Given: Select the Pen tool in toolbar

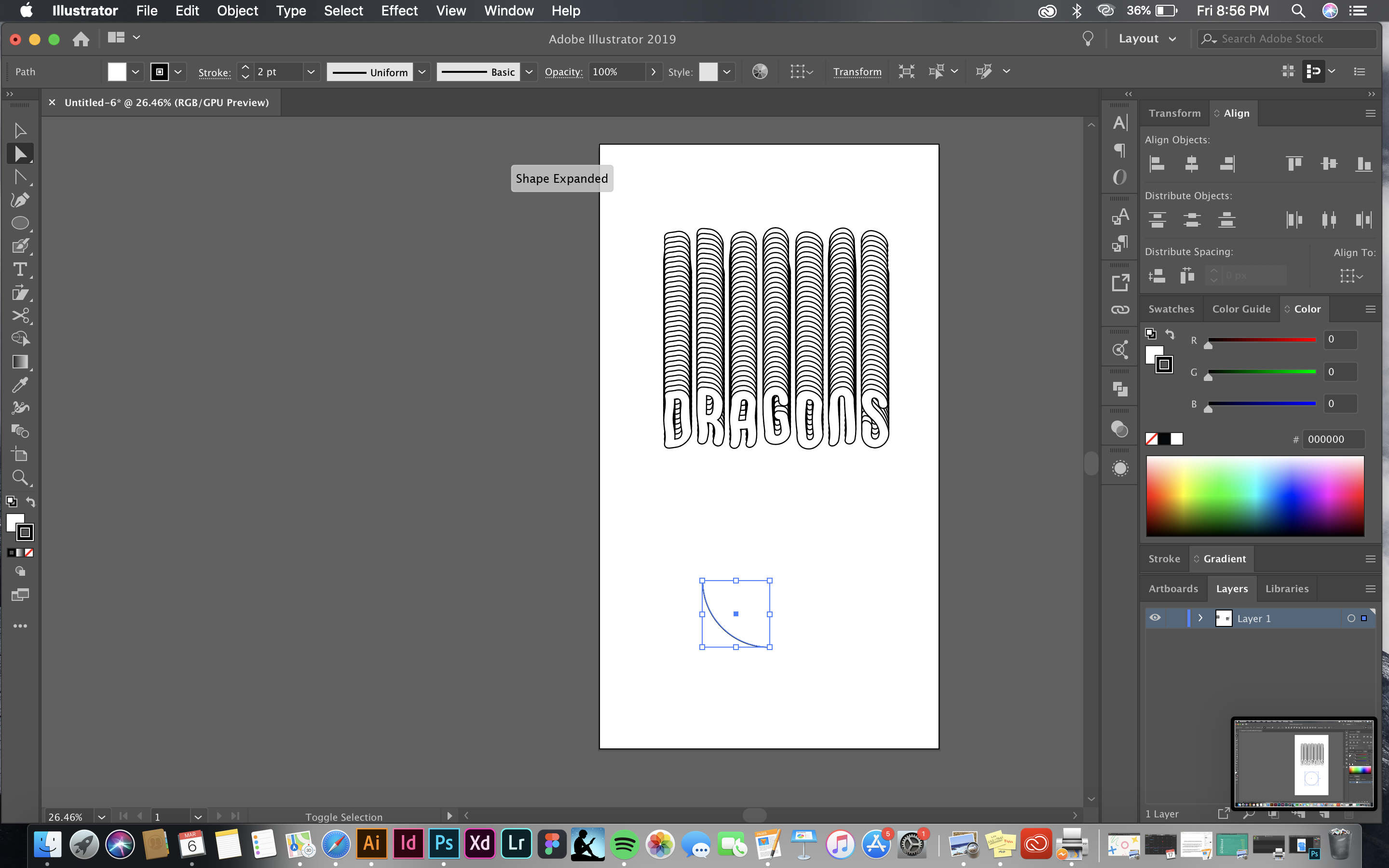Looking at the screenshot, I should tap(19, 200).
